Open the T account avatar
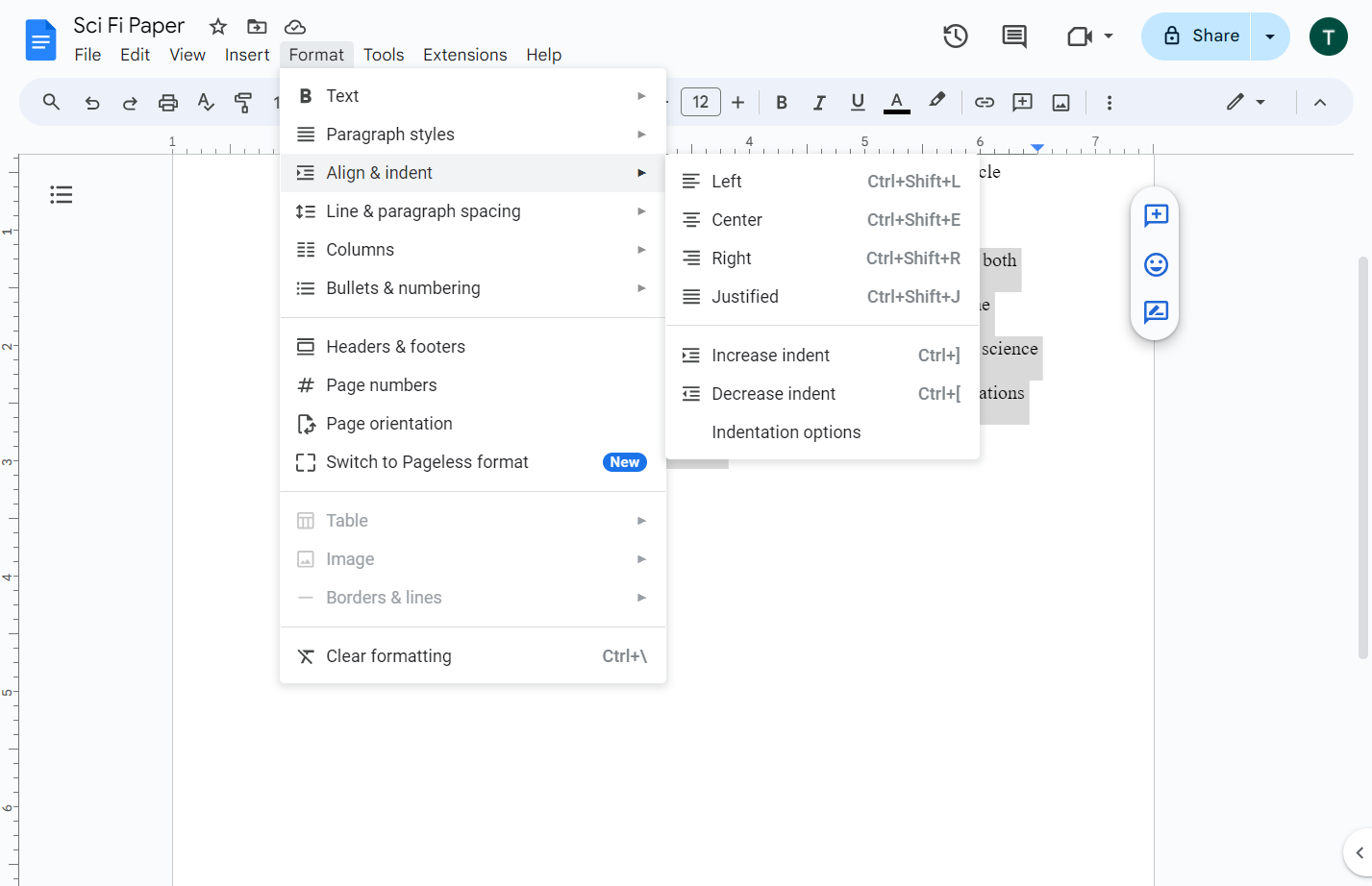1372x886 pixels. click(1329, 37)
